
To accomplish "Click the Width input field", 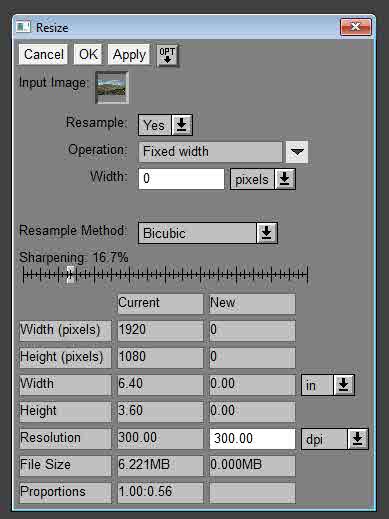I will (x=181, y=179).
